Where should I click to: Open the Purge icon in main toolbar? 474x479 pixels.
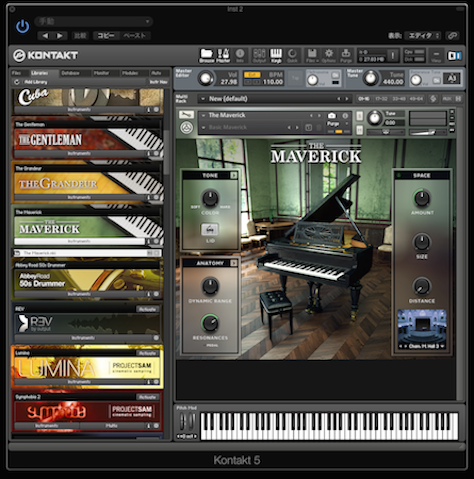pos(346,55)
